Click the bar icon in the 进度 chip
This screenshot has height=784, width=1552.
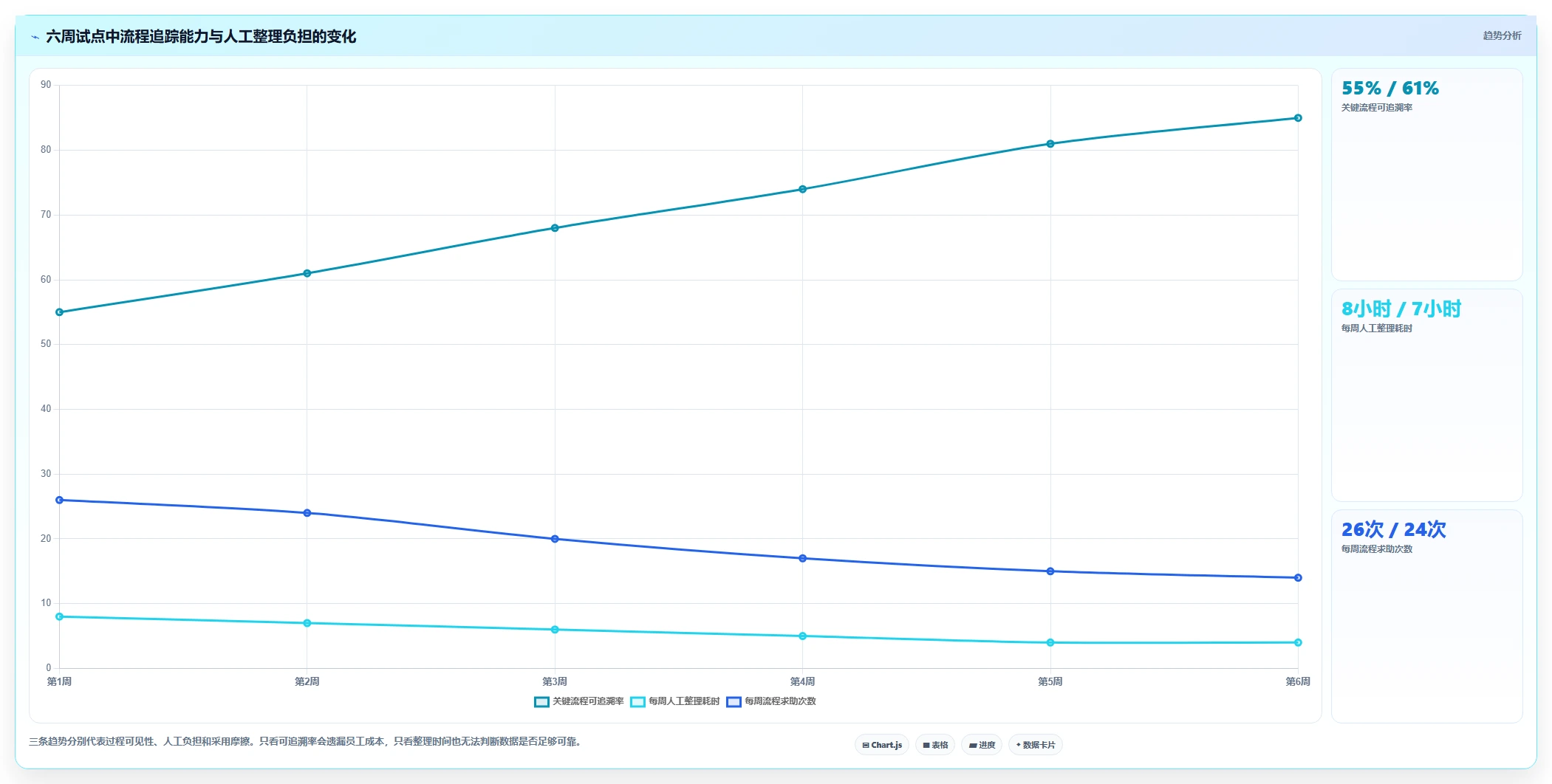tap(973, 746)
